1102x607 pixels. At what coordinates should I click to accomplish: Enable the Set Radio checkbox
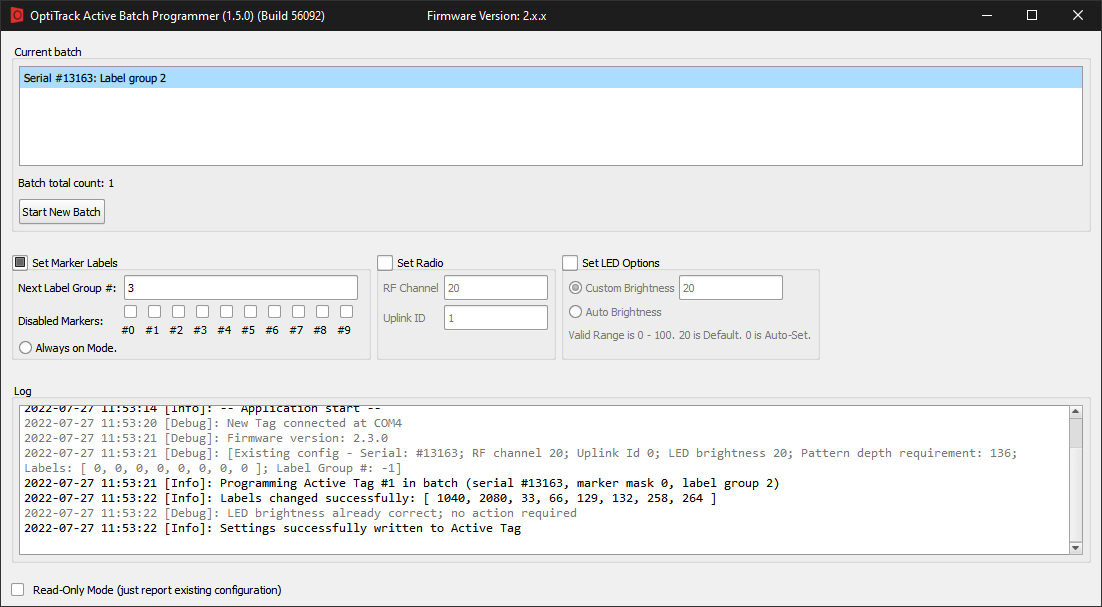pyautogui.click(x=385, y=262)
